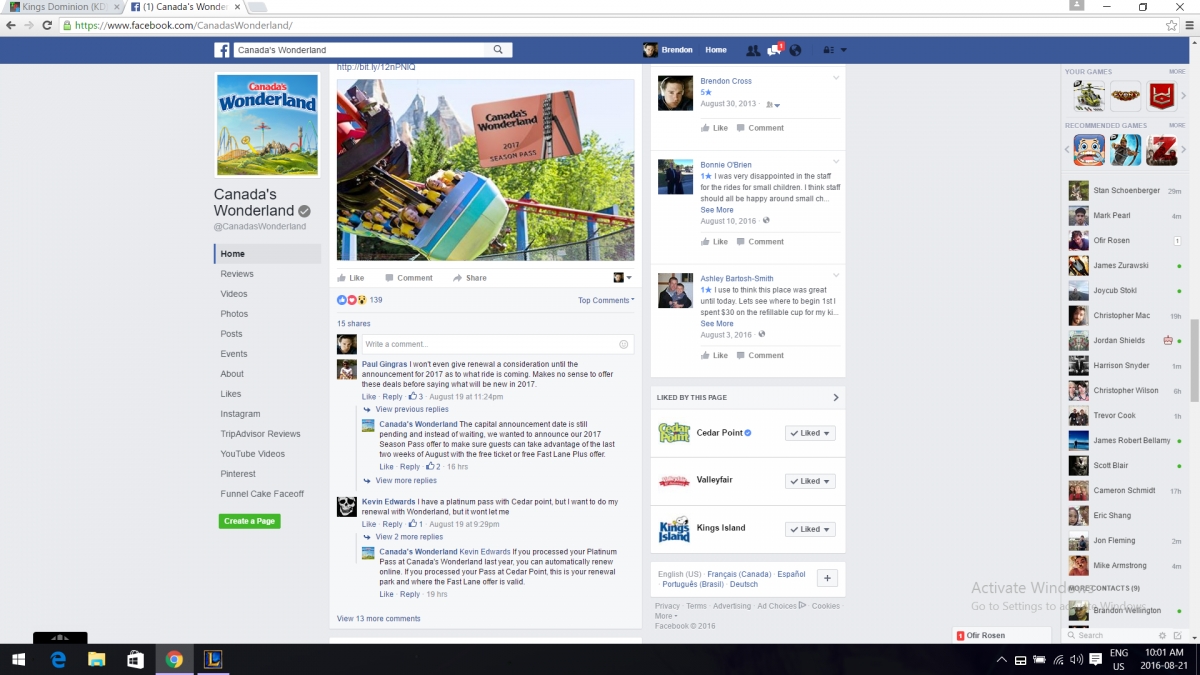Viewport: 1200px width, 675px height.
Task: Open chat settings gear icon
Action: (x=1162, y=635)
